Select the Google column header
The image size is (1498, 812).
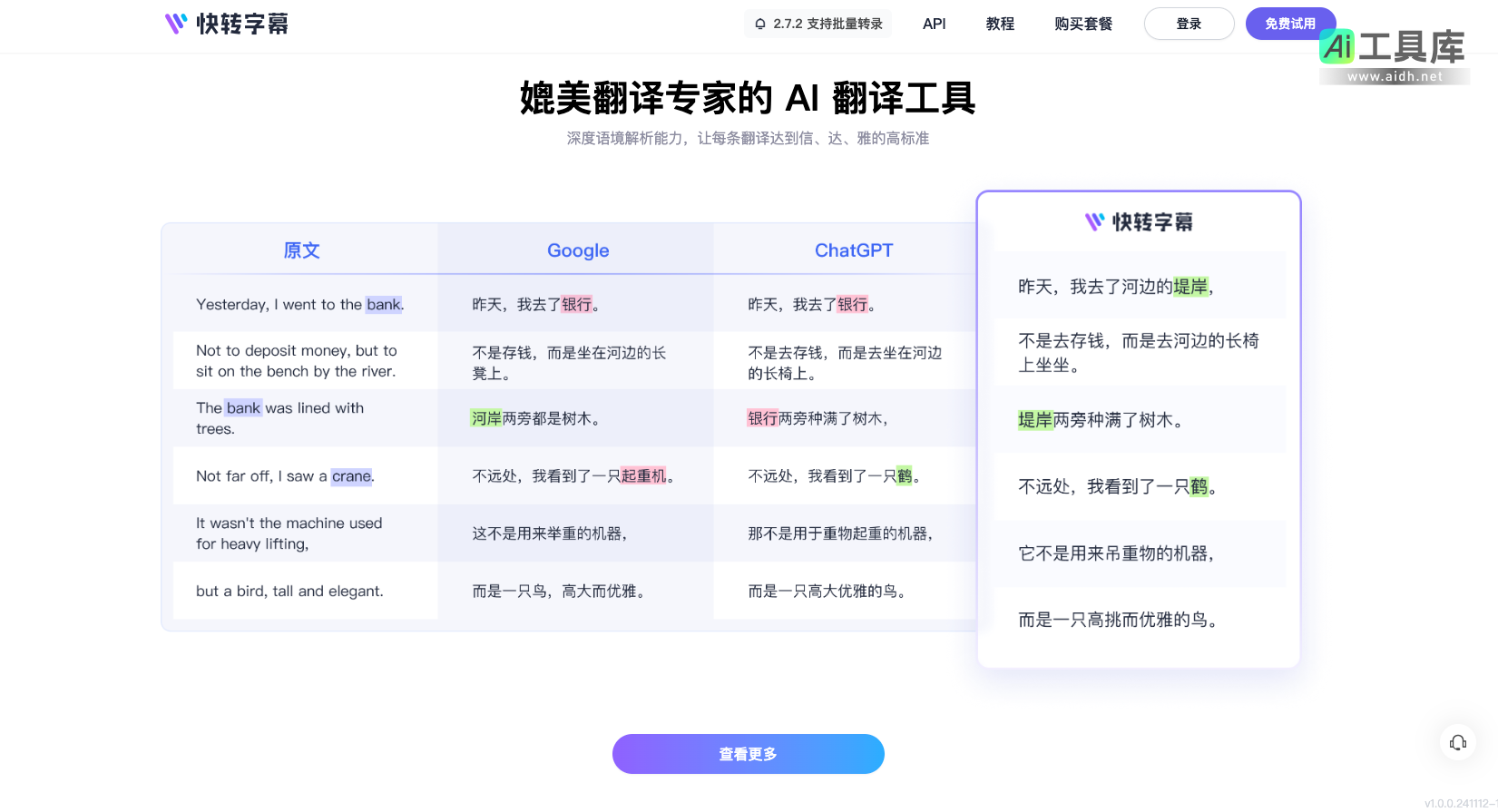click(578, 250)
